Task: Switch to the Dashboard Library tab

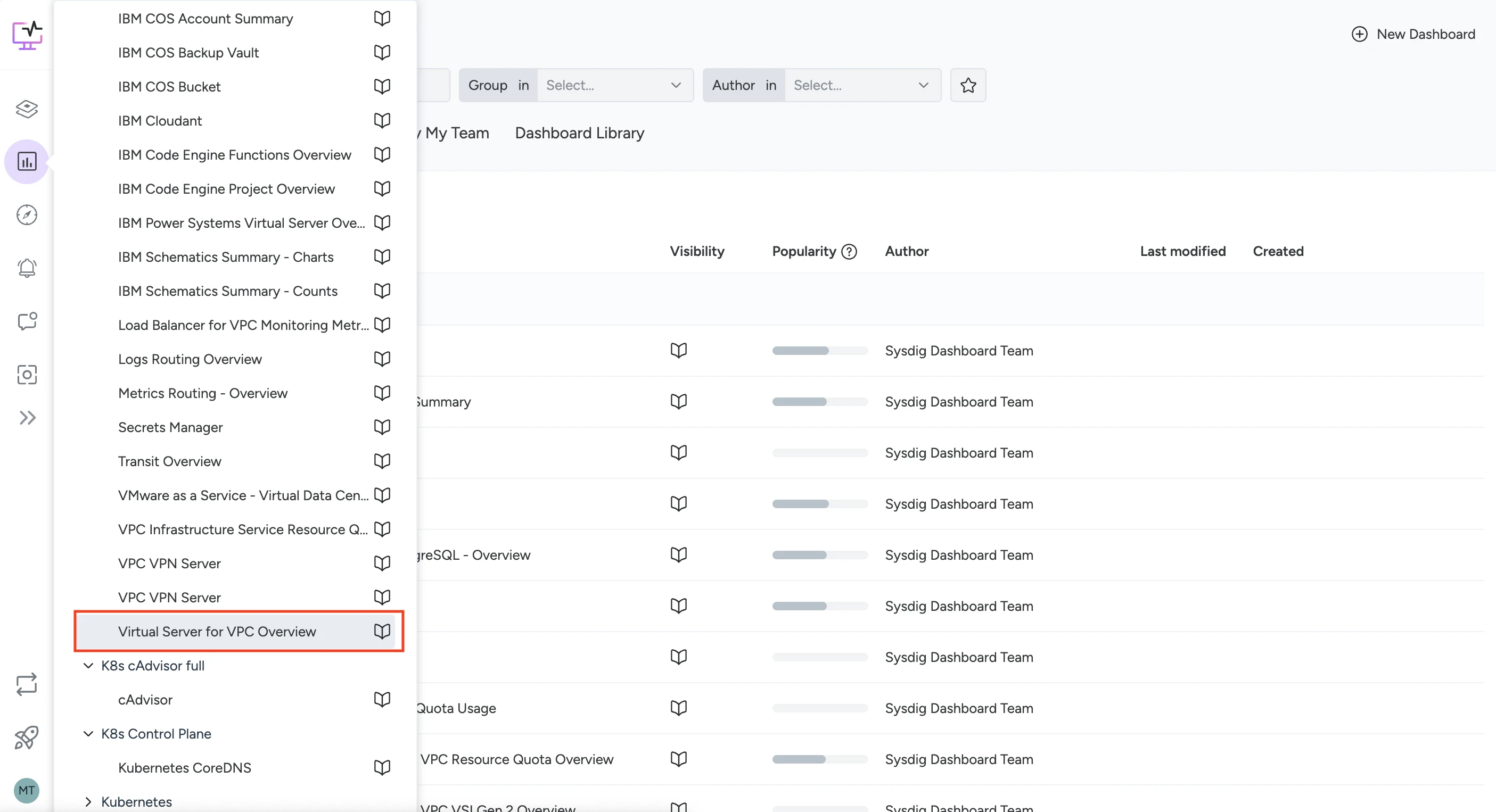Action: pyautogui.click(x=580, y=133)
